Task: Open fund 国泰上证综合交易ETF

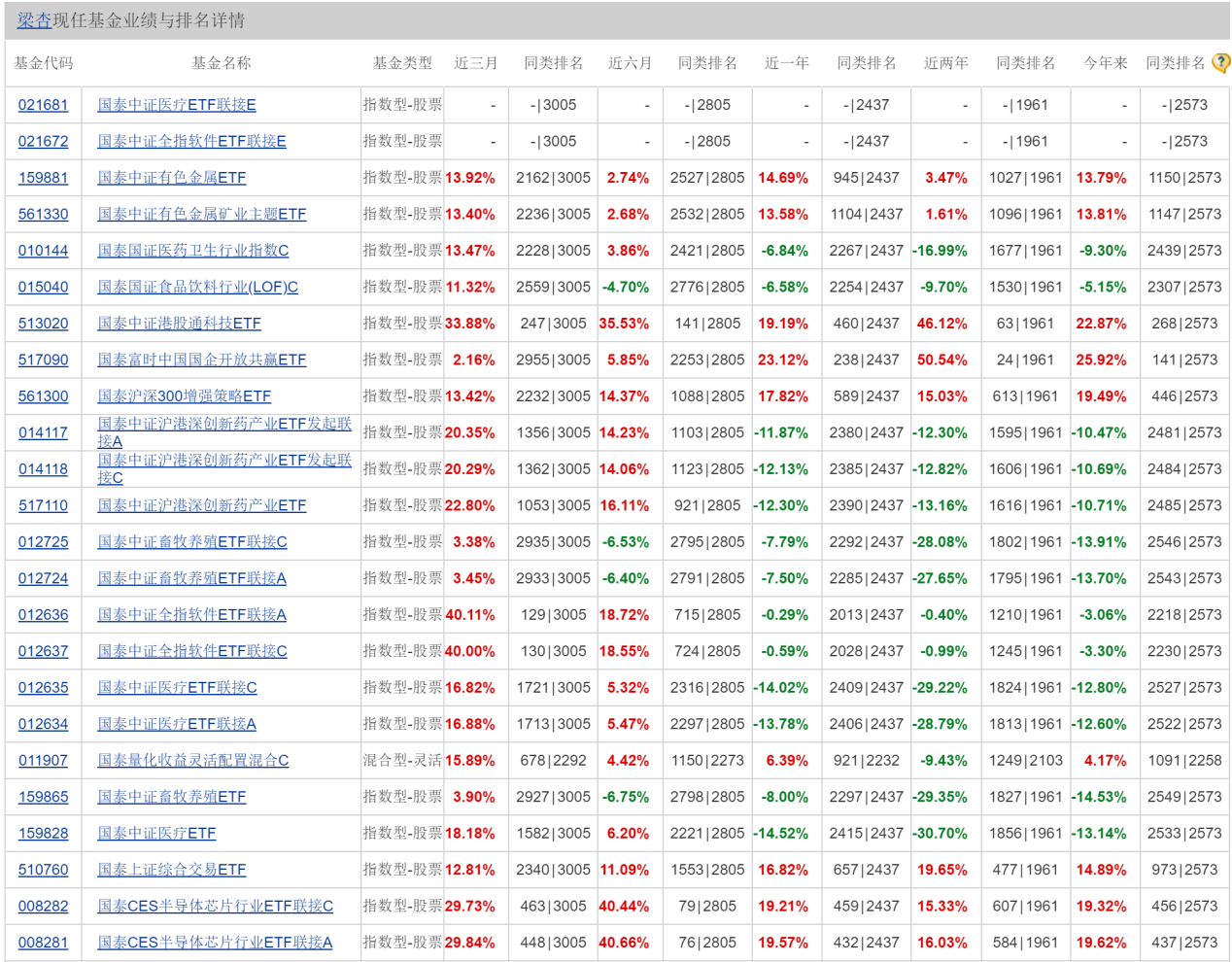Action: pyautogui.click(x=172, y=870)
